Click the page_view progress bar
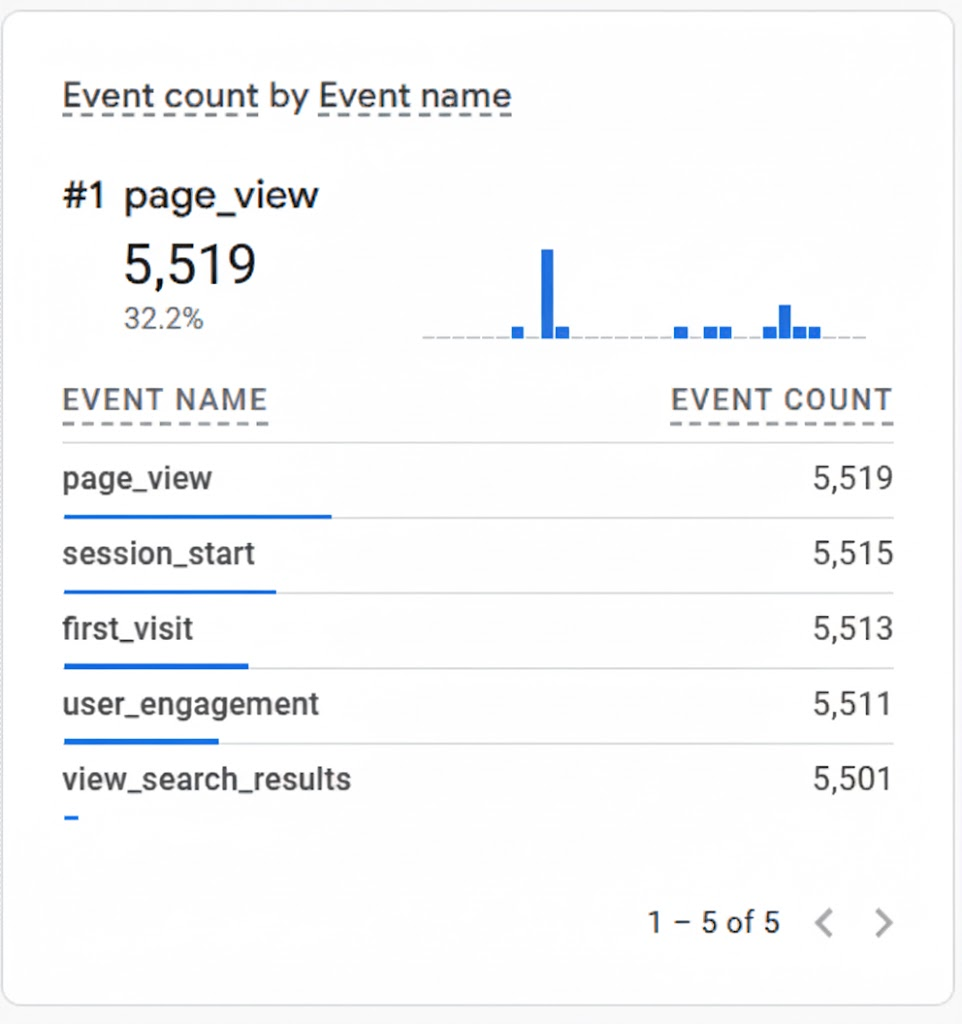This screenshot has height=1024, width=962. [x=197, y=516]
